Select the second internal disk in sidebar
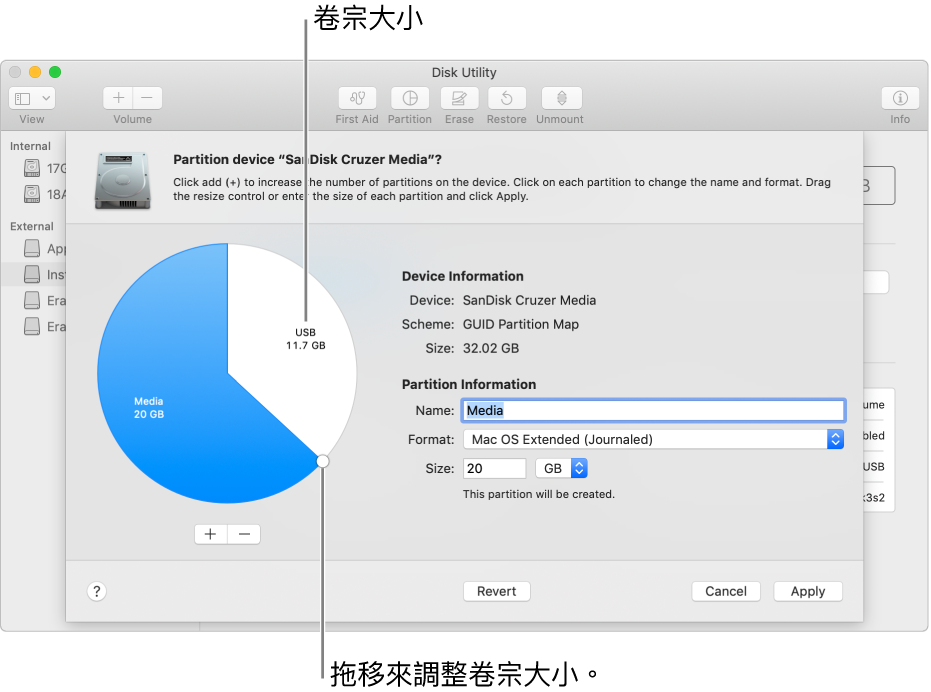931x692 pixels. pos(45,194)
